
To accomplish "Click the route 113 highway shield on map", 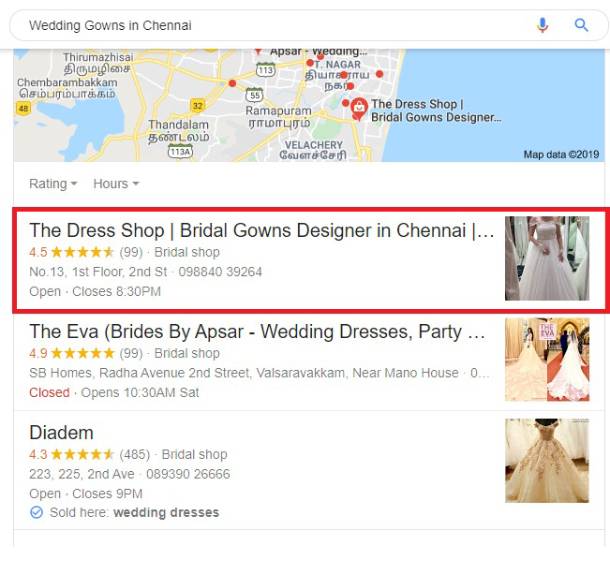I will coord(265,70).
